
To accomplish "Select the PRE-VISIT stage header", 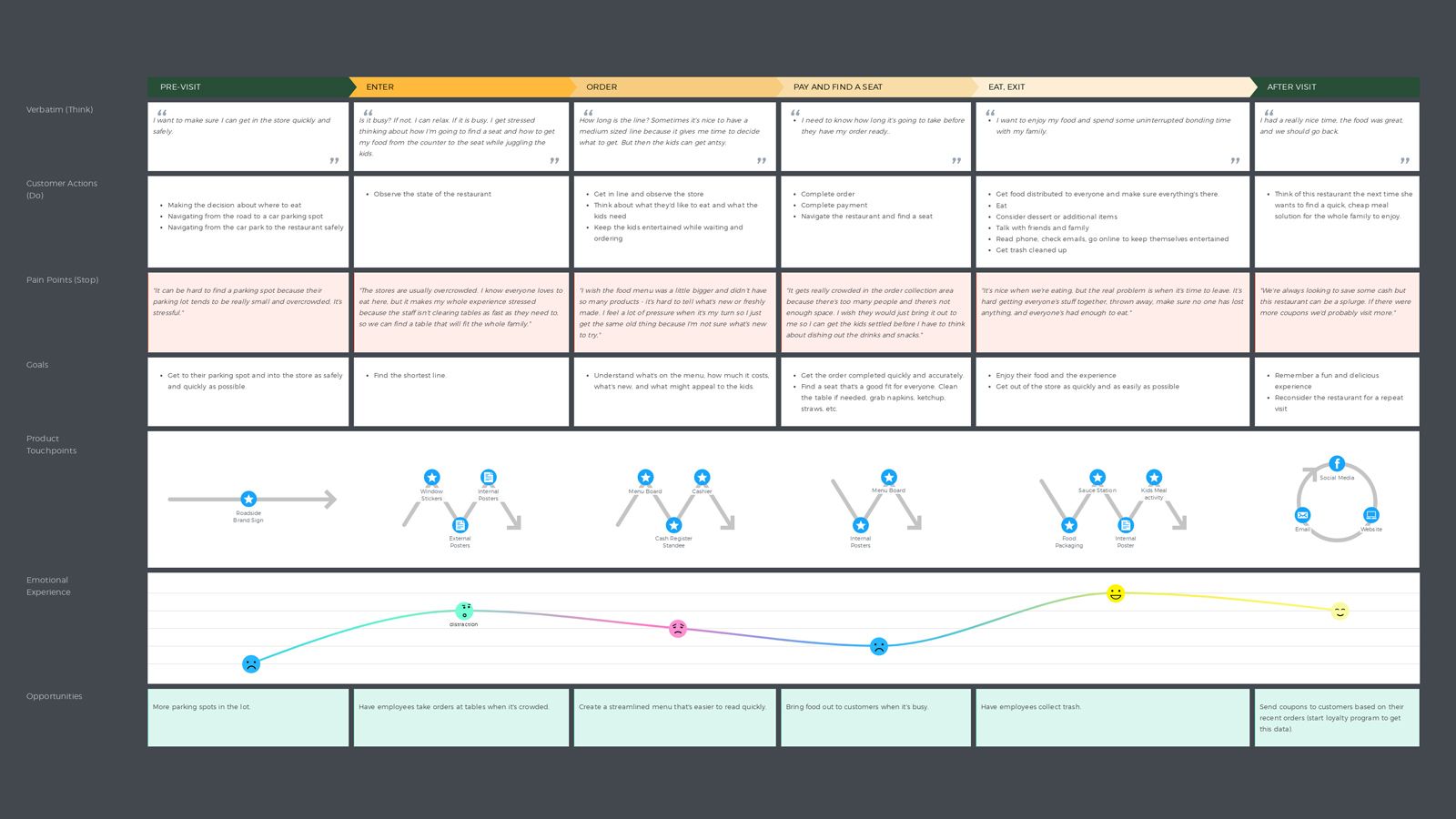I will [x=248, y=87].
